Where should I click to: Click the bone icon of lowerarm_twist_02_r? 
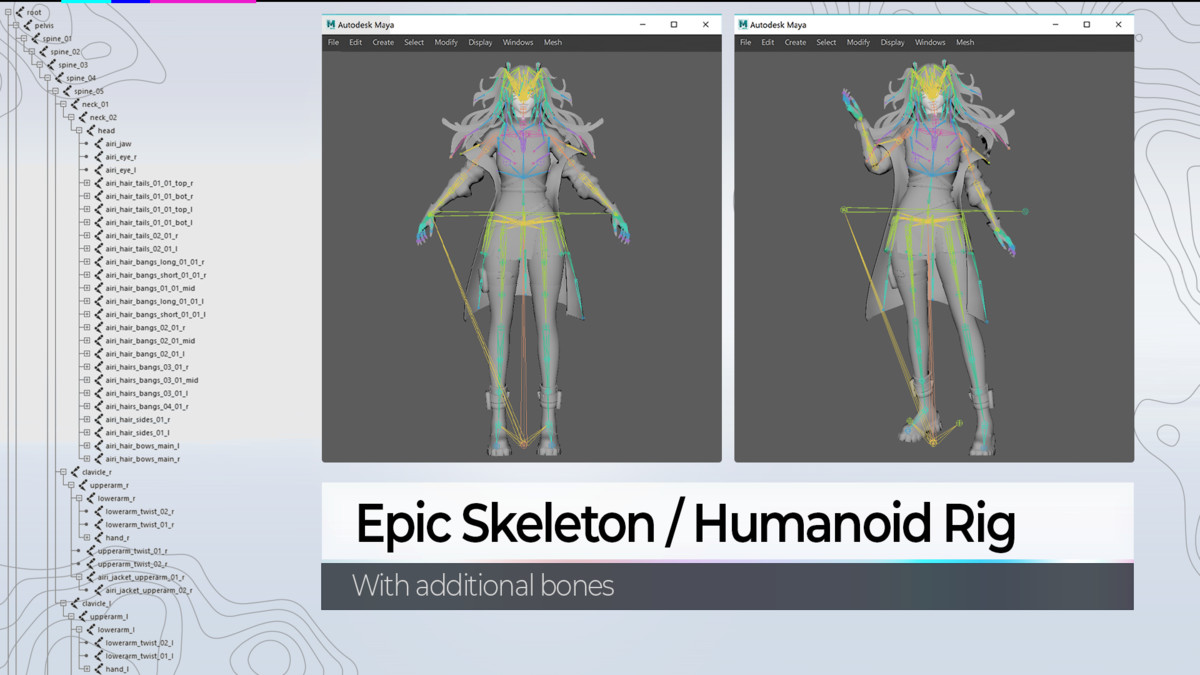coord(98,511)
